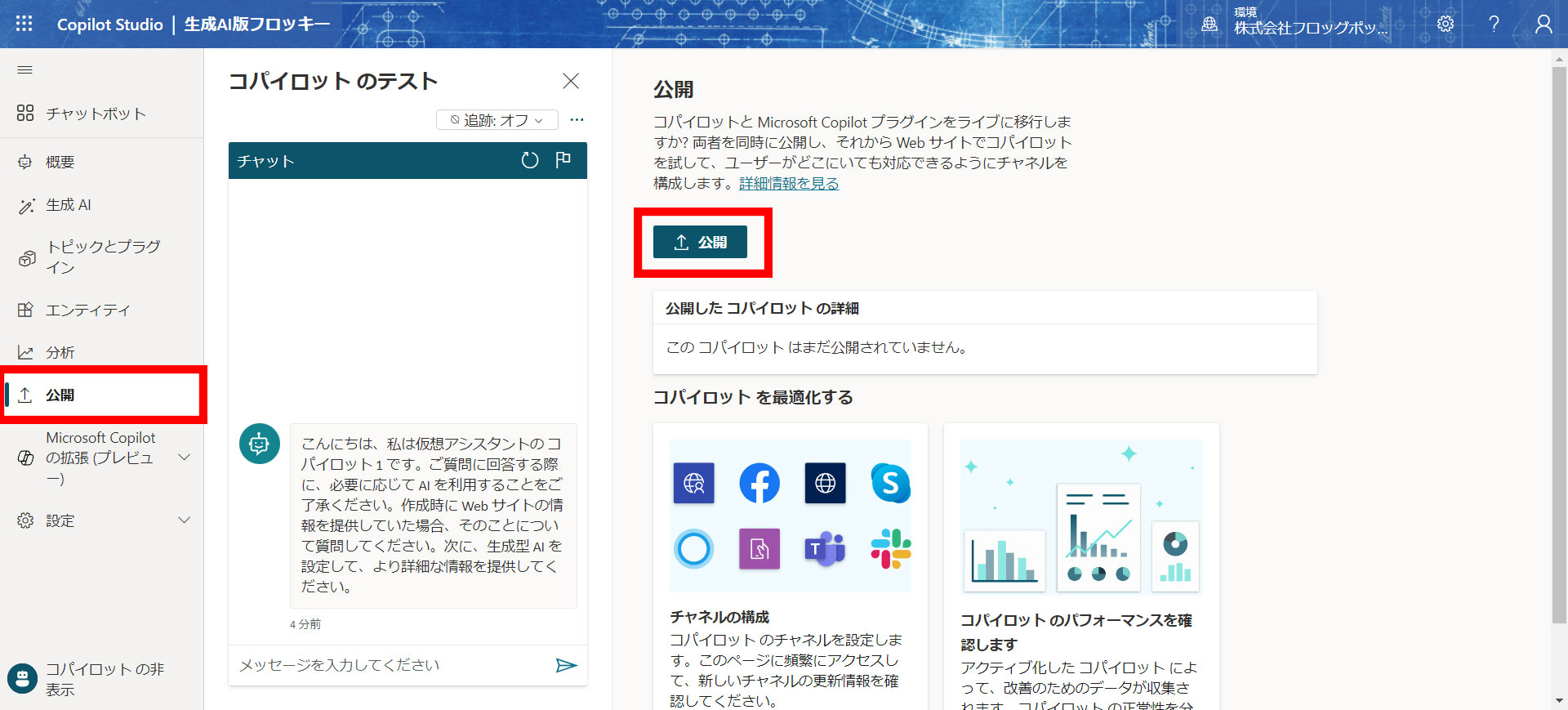The width and height of the screenshot is (1568, 710).
Task: Click the teal 公開 publish button
Action: point(700,242)
